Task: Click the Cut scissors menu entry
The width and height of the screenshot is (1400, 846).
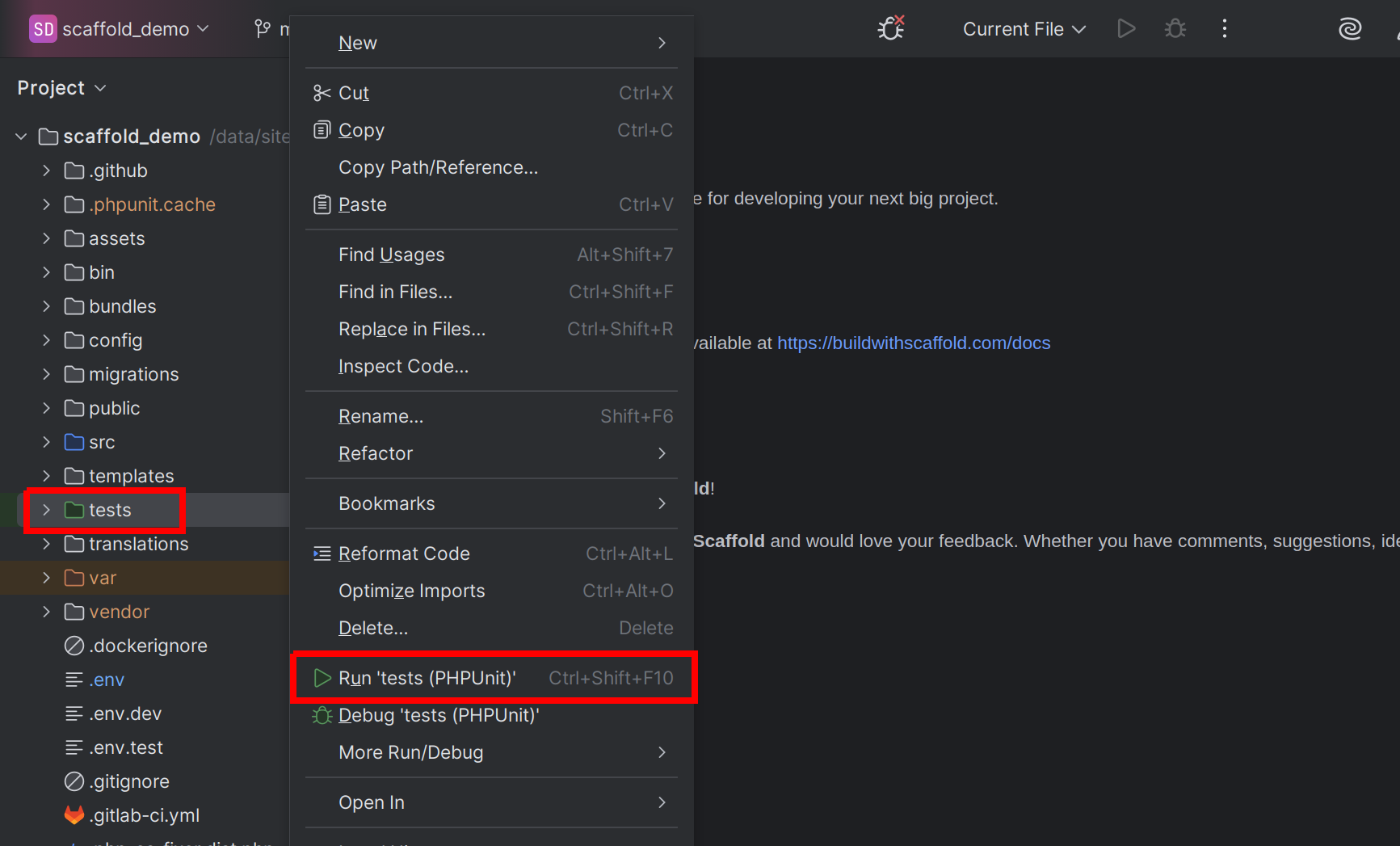Action: click(353, 93)
